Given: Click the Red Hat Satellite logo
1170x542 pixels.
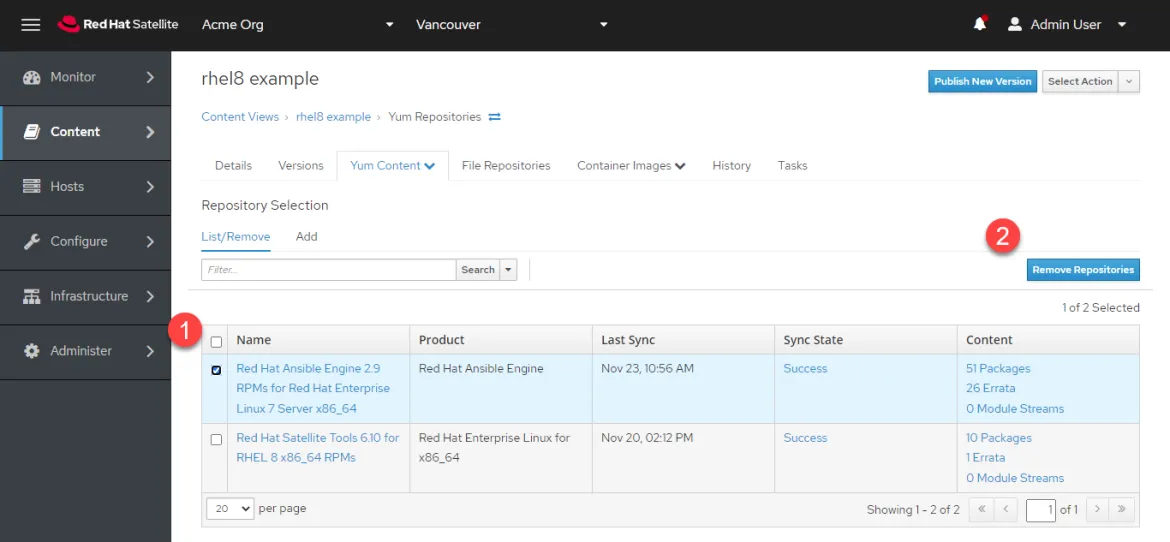Looking at the screenshot, I should pos(118,24).
